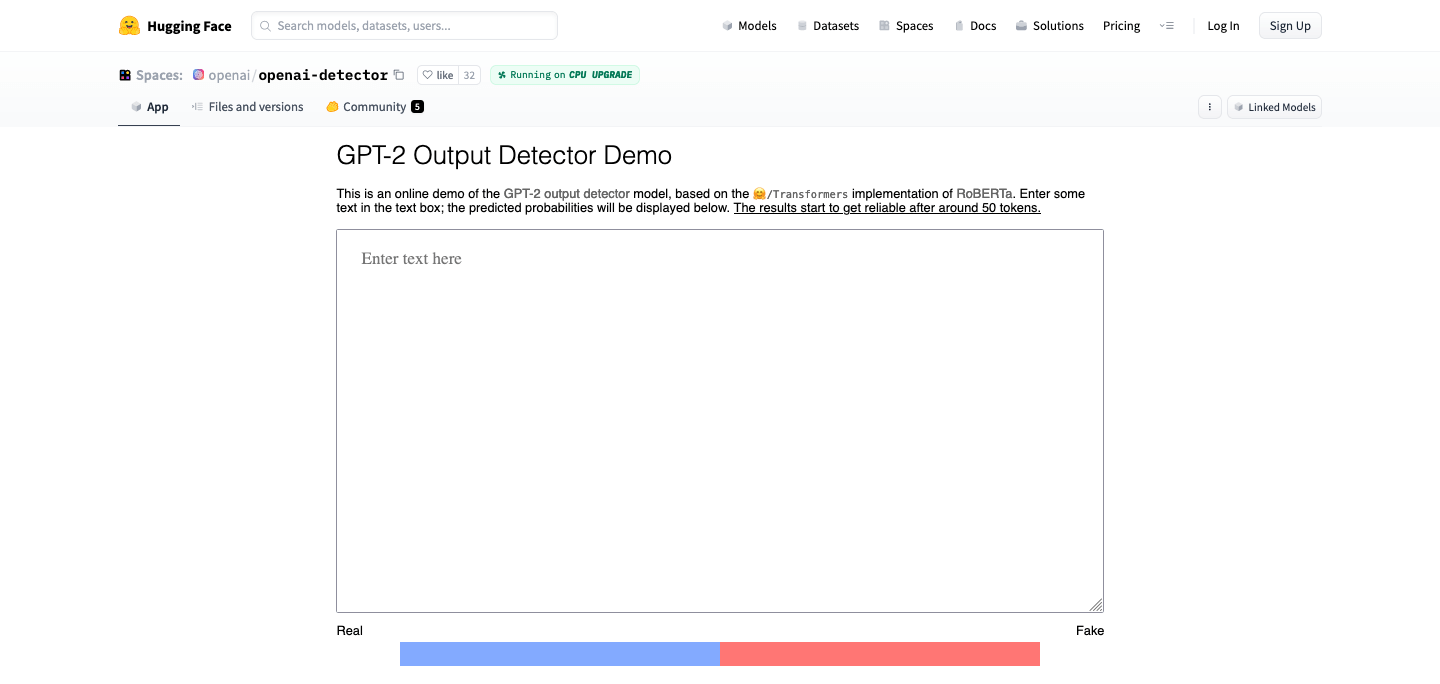
Task: Click the Spaces grid icon in breadcrumb
Action: [125, 75]
